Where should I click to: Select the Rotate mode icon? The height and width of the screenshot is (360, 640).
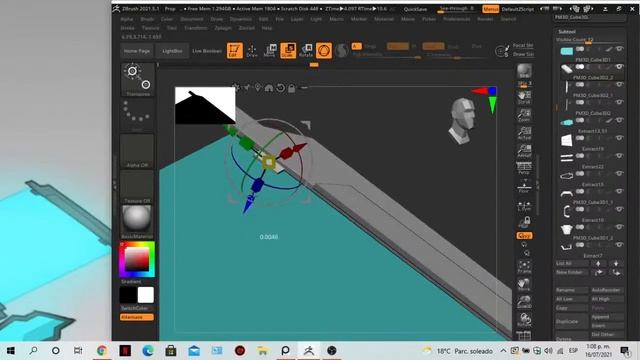tap(306, 51)
